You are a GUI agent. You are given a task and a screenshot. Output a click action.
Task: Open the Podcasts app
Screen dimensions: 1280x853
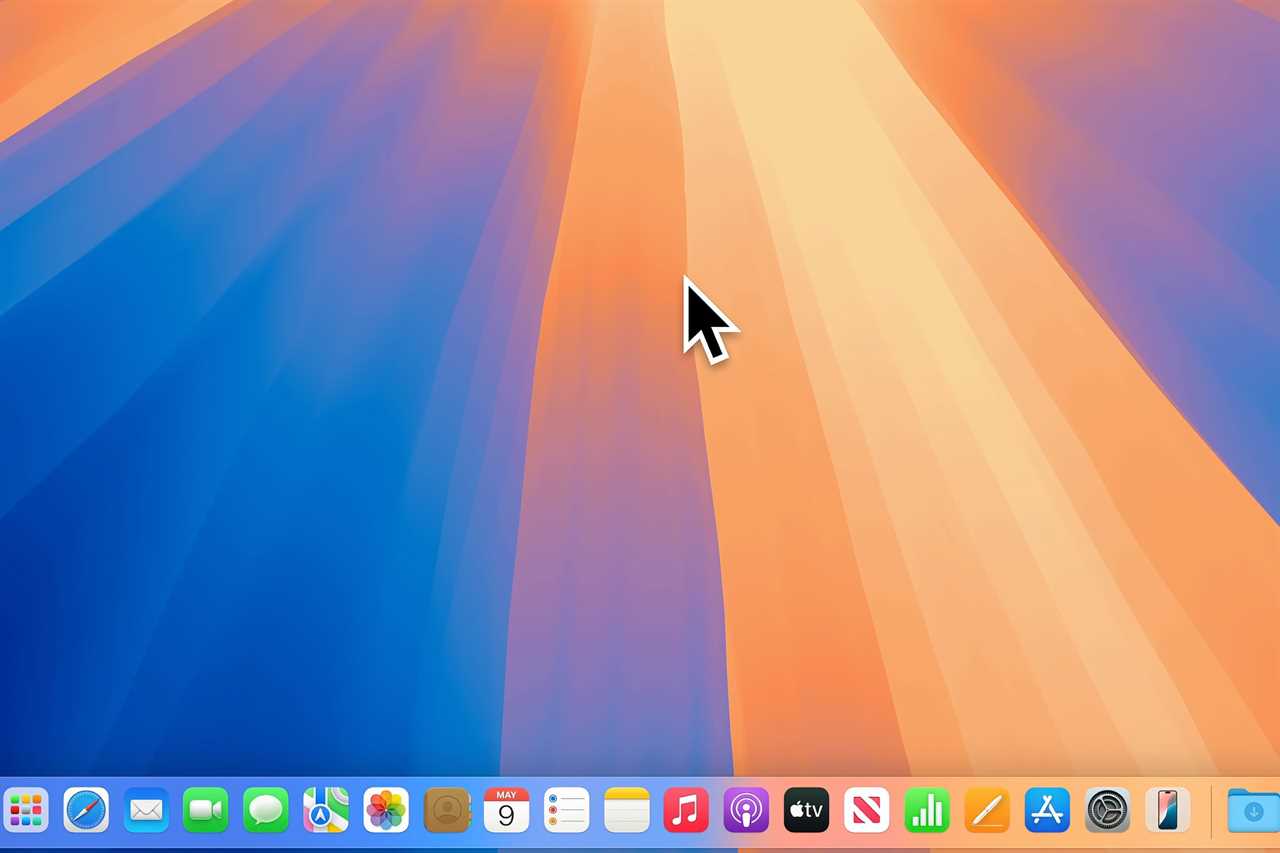(746, 810)
